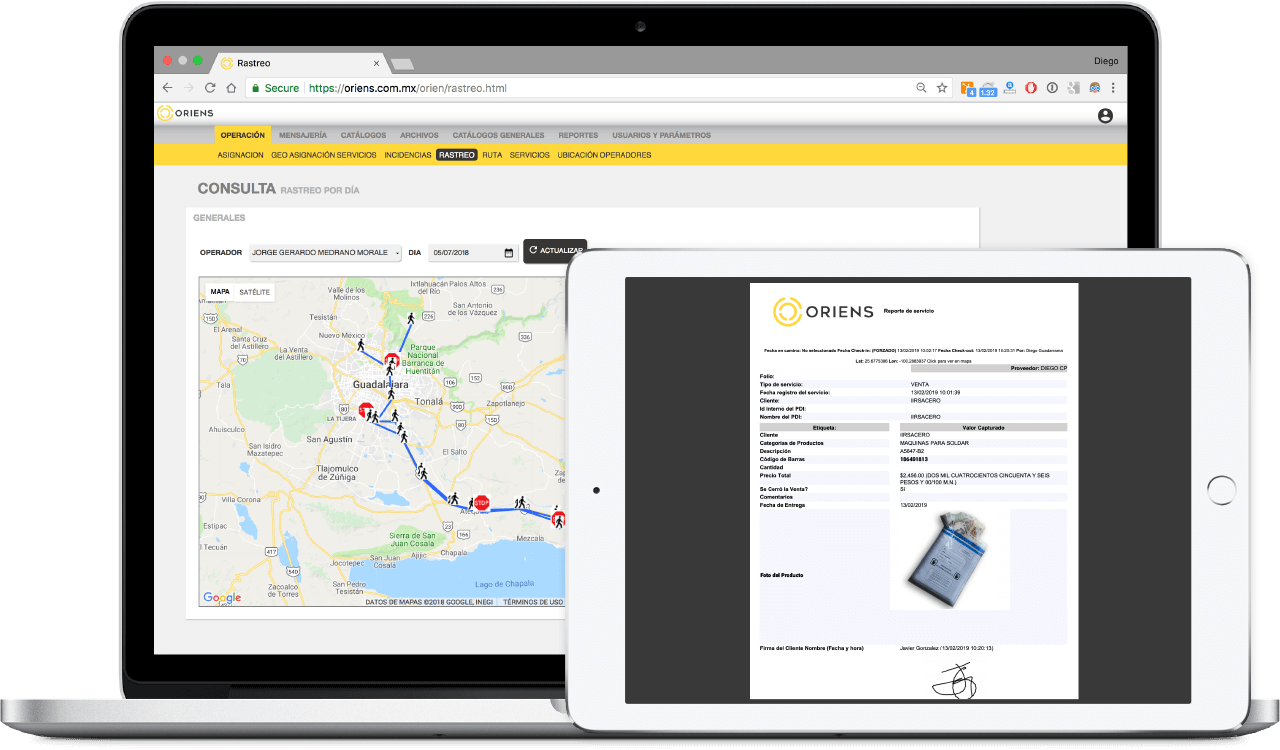Open the Mensajería menu
1280x750 pixels.
[x=303, y=135]
